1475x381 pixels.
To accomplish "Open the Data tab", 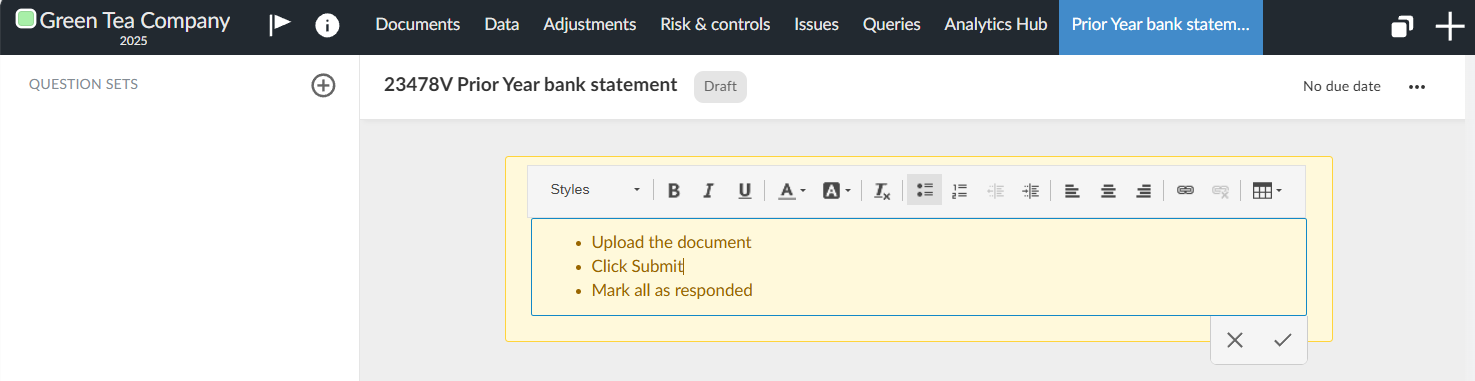I will [502, 25].
